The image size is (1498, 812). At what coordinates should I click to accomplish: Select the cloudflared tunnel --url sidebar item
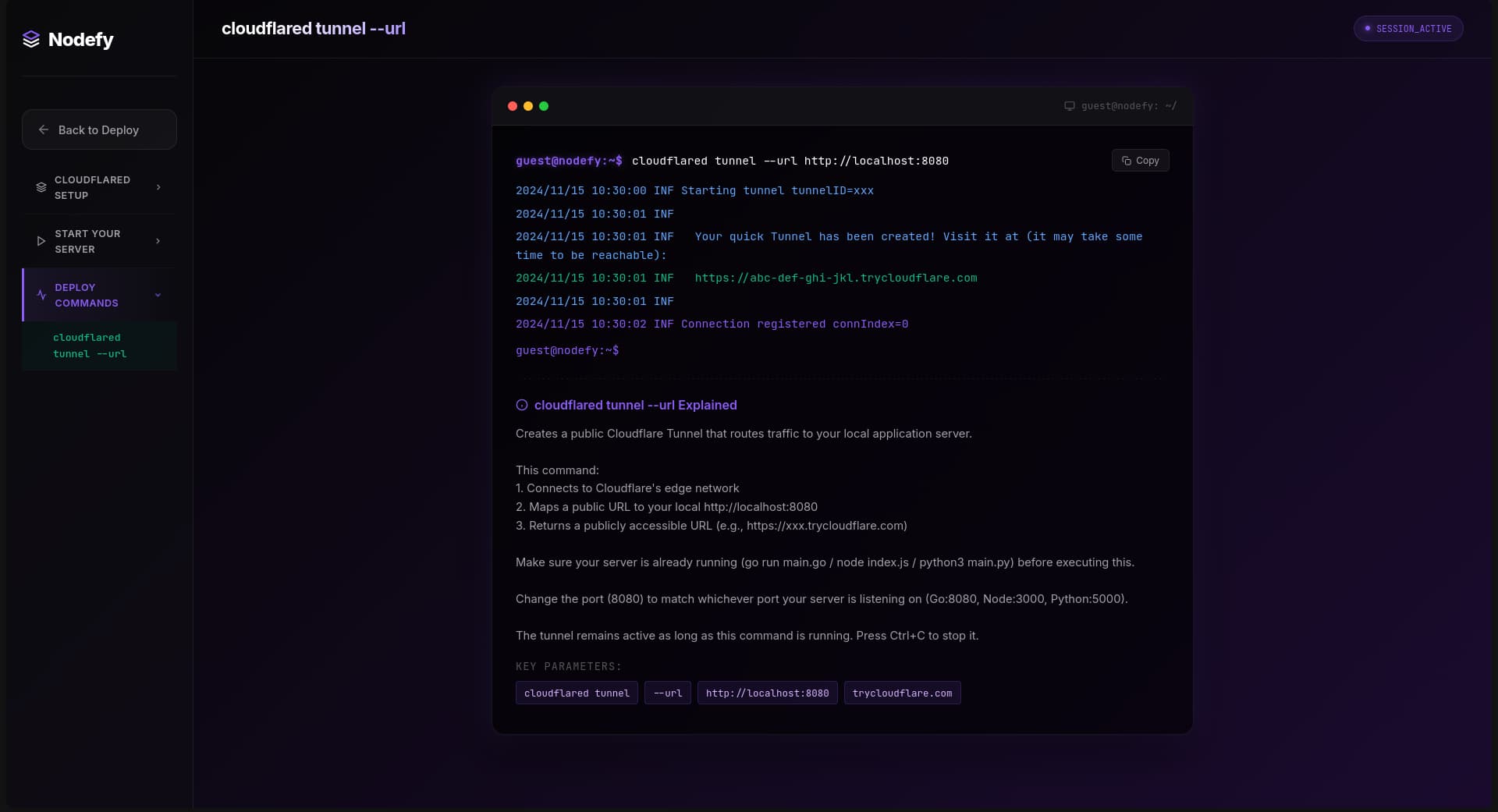[x=90, y=346]
